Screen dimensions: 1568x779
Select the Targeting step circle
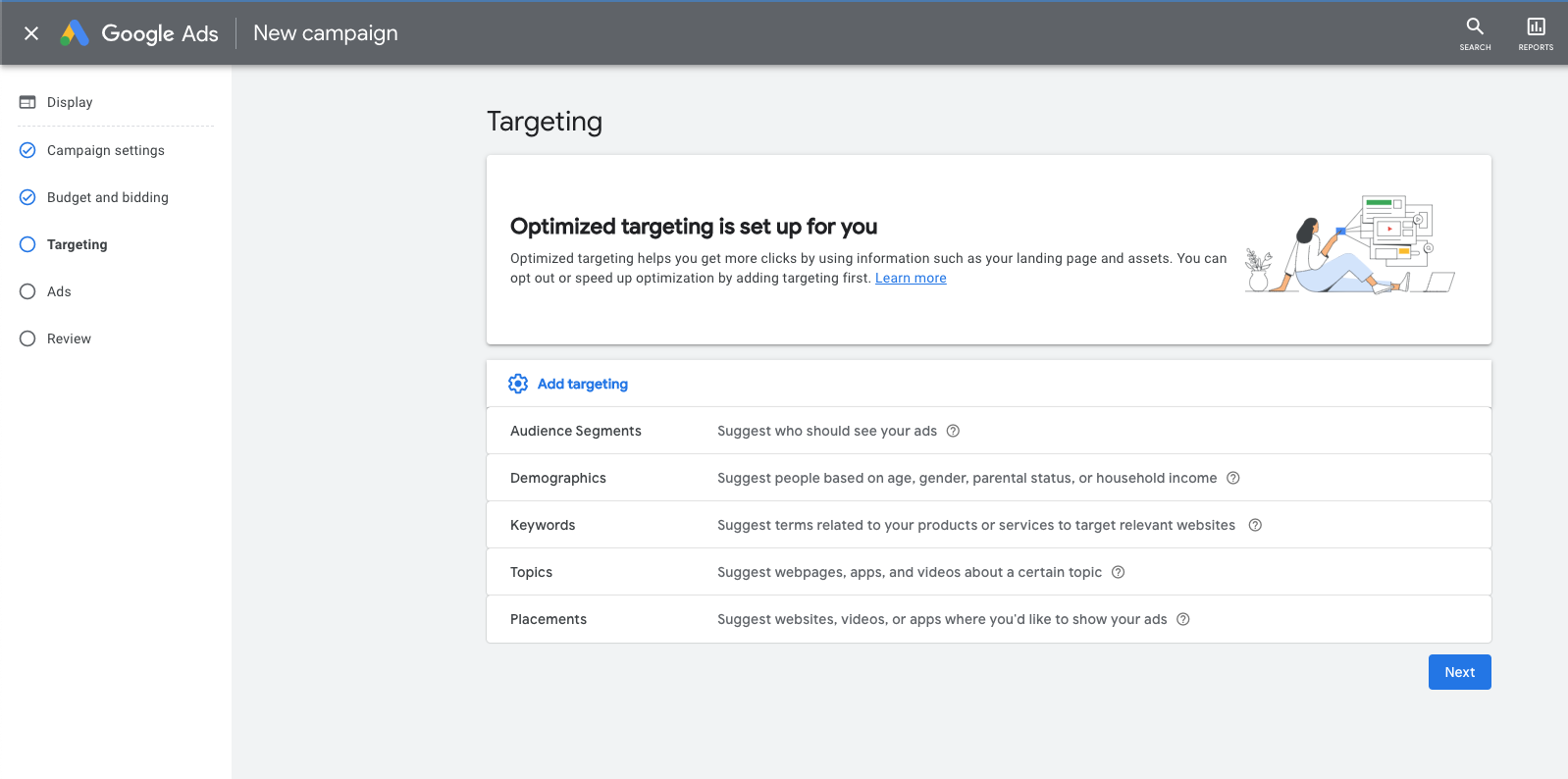pyautogui.click(x=27, y=244)
